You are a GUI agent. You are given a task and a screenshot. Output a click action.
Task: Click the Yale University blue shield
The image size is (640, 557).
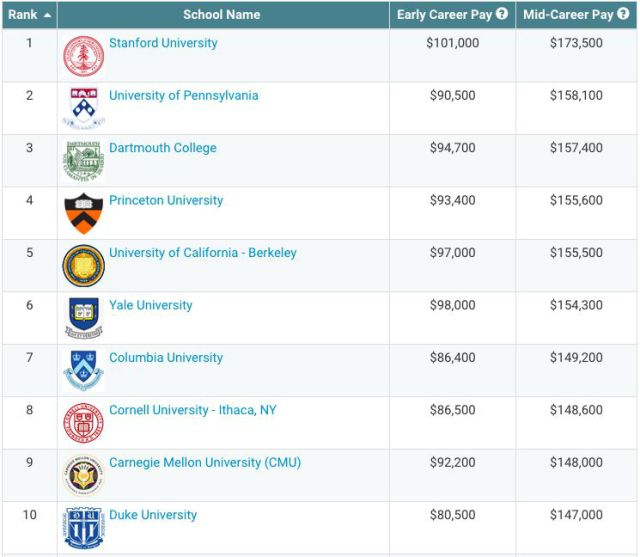pos(84,318)
